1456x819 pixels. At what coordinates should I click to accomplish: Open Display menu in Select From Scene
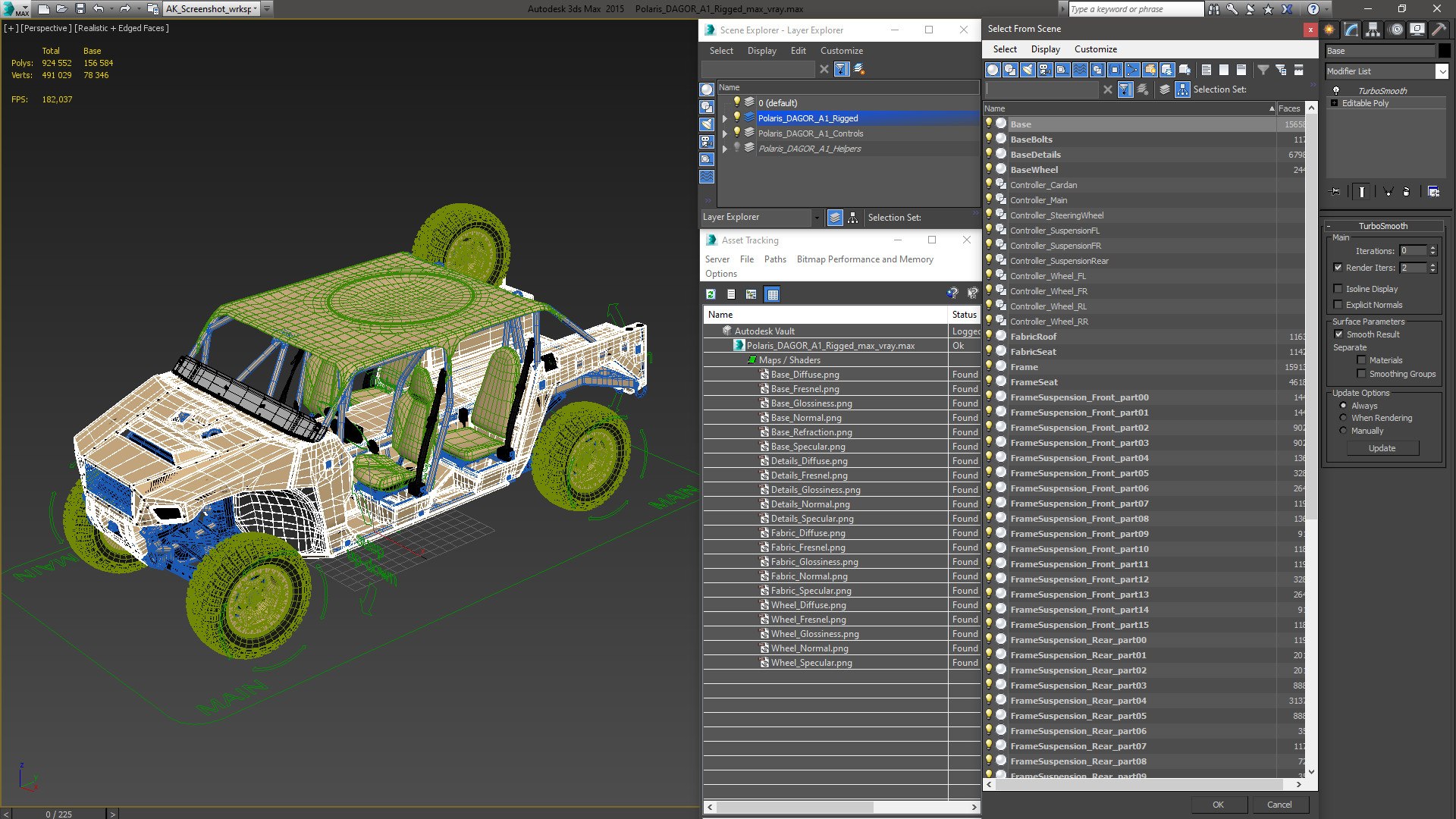point(1046,49)
